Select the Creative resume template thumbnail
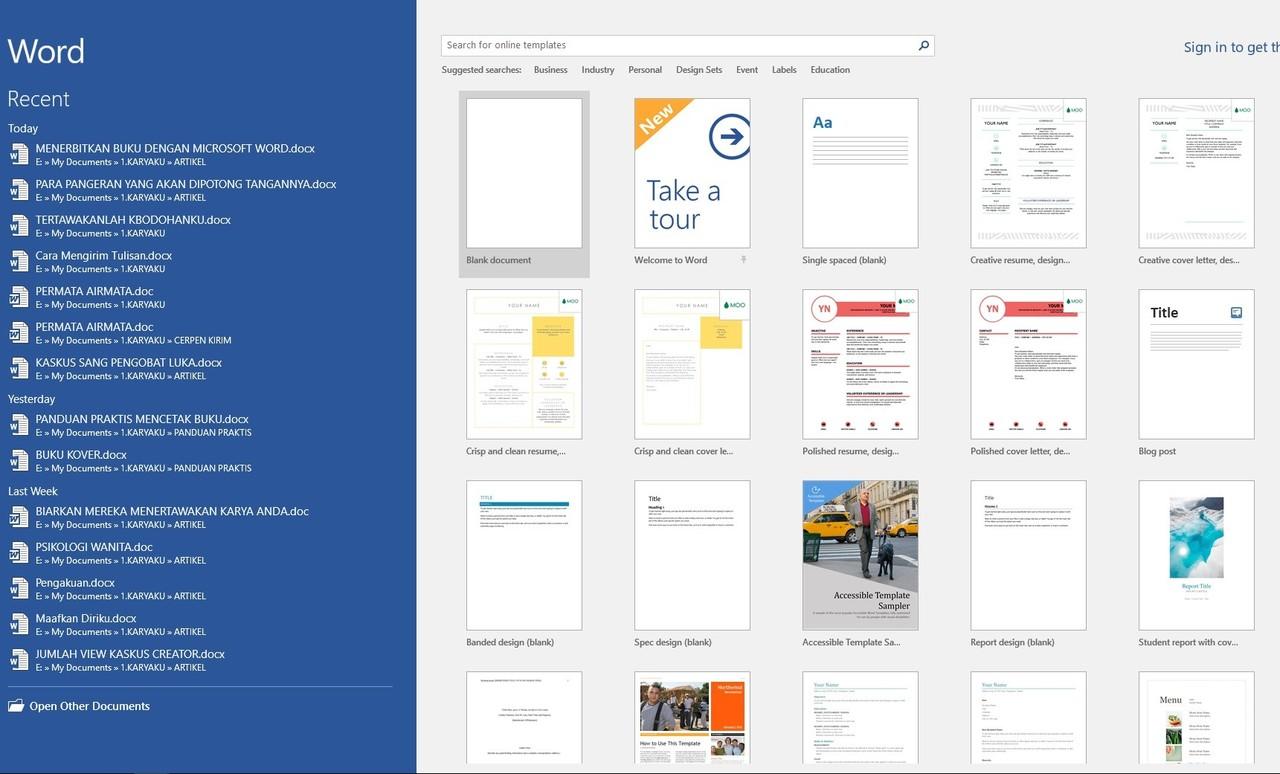This screenshot has width=1280, height=774. click(x=1028, y=173)
